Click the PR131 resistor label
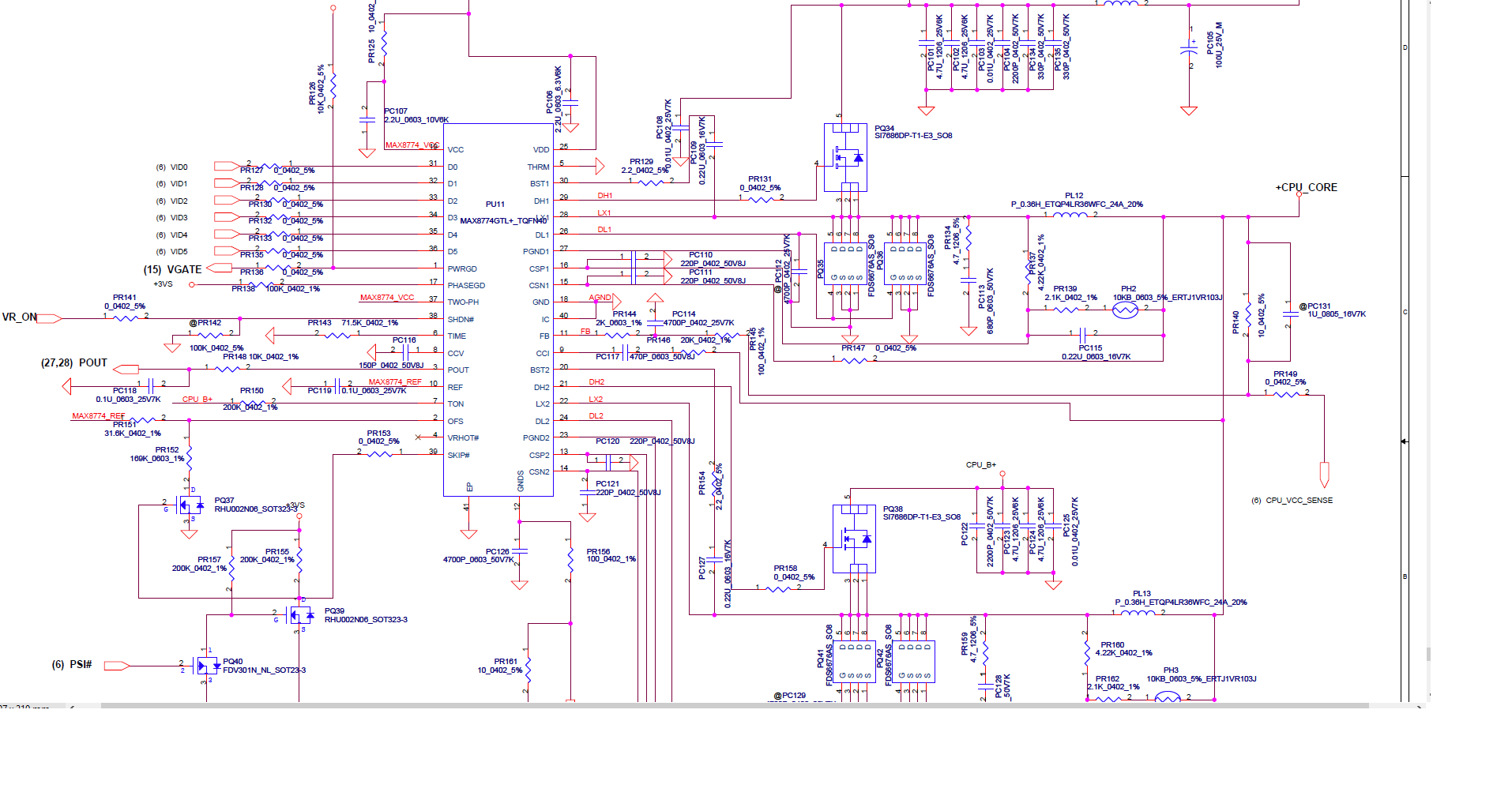The width and height of the screenshot is (1512, 796). tap(760, 179)
